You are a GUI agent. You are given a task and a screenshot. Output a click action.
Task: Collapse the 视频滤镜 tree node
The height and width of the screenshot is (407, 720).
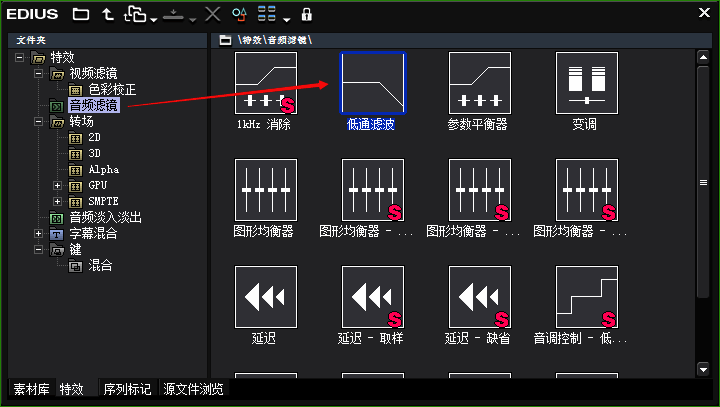point(39,73)
